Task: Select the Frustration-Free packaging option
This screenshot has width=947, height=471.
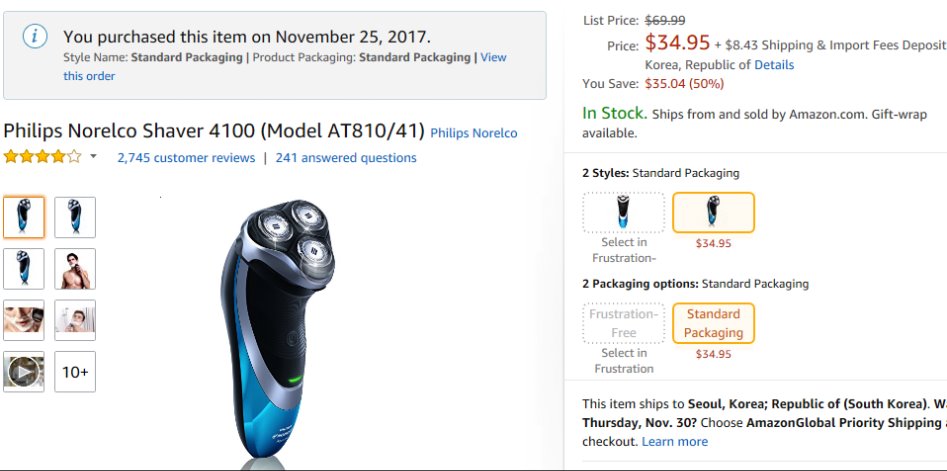Action: point(623,323)
